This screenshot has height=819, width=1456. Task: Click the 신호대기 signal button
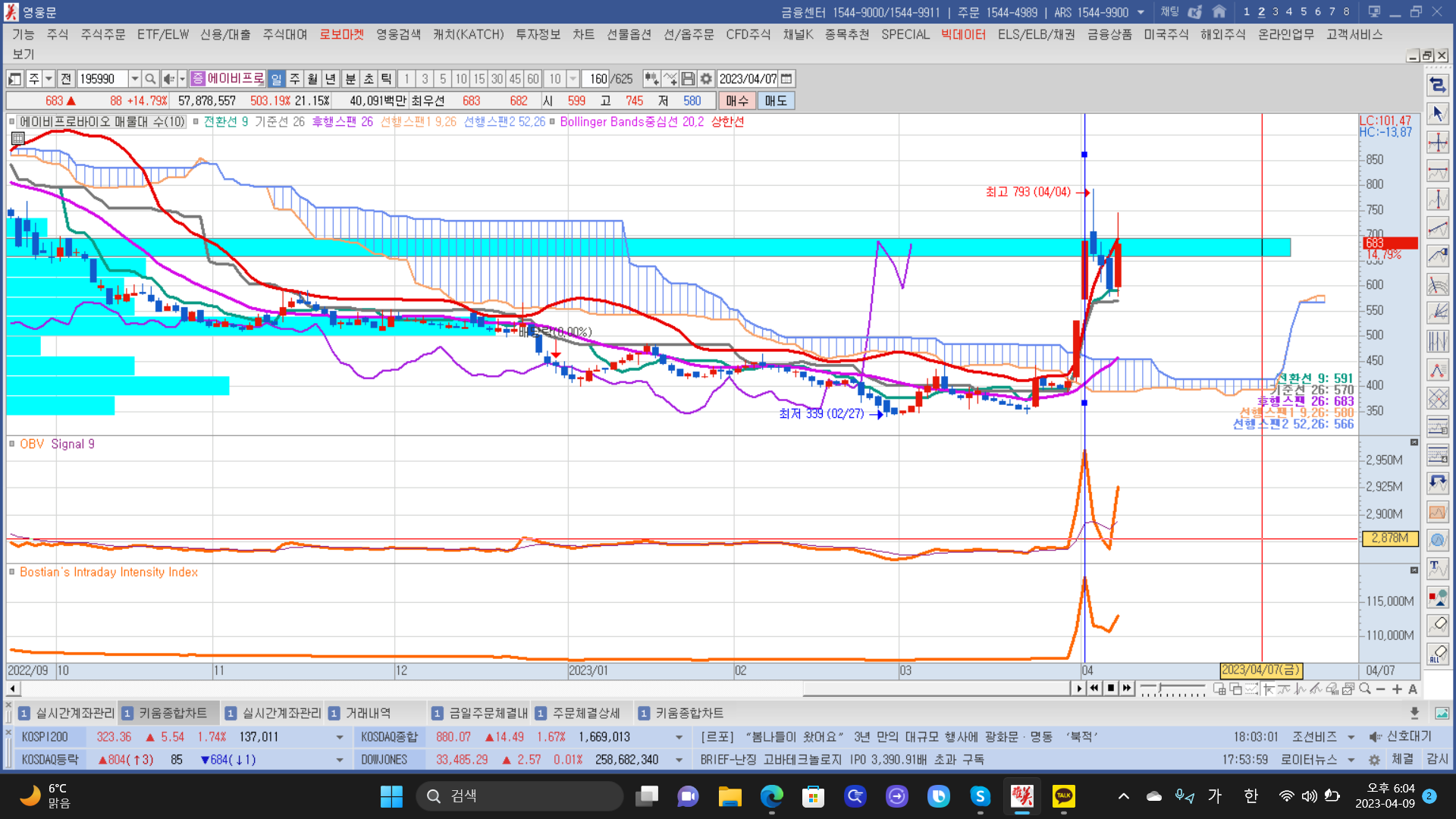(1401, 736)
